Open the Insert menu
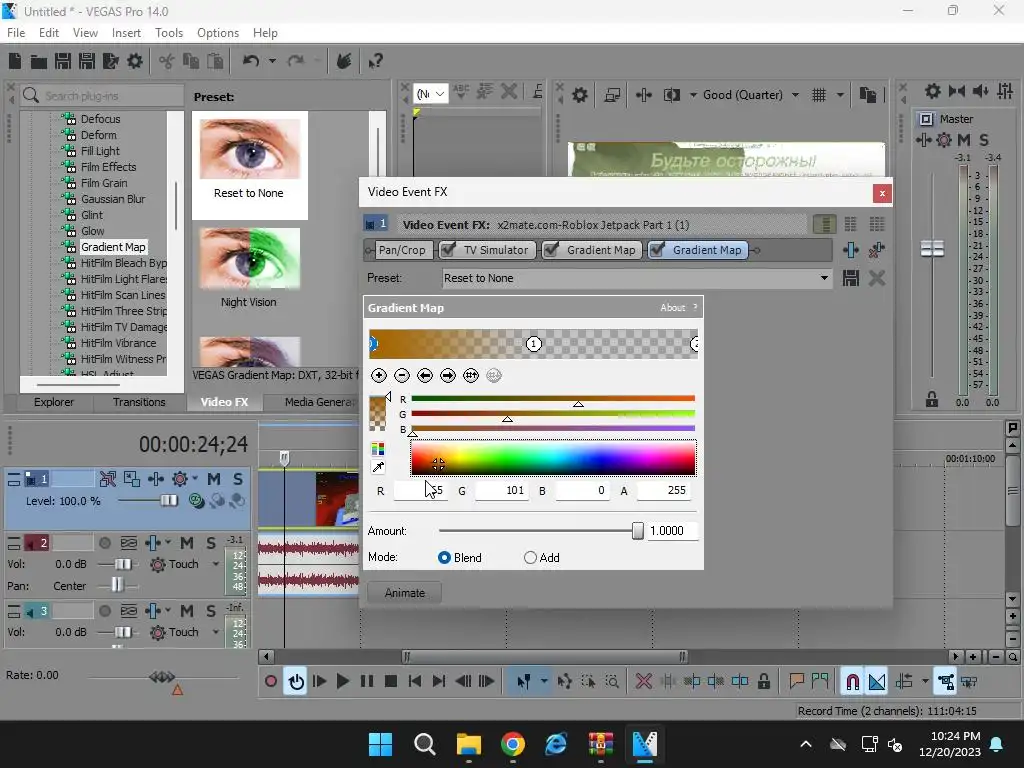Image resolution: width=1024 pixels, height=768 pixels. tap(126, 33)
